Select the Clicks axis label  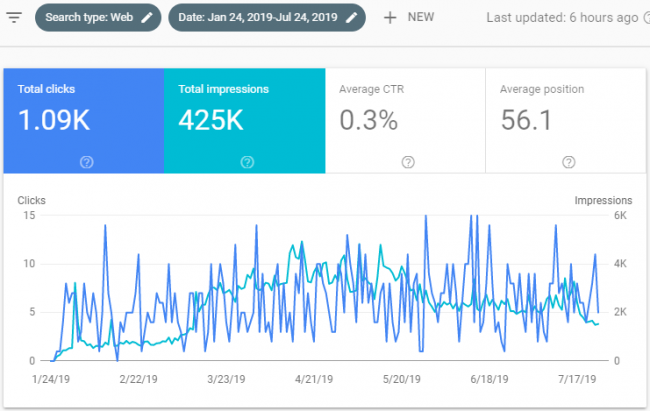tap(32, 200)
